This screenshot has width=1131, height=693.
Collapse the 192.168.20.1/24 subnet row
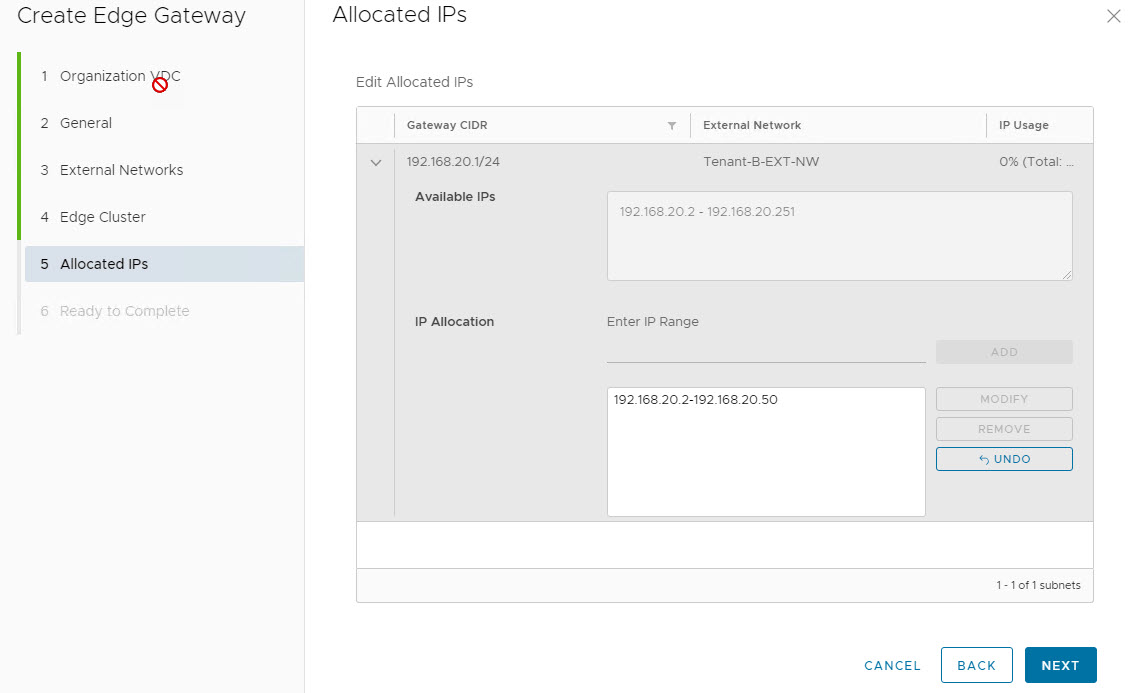(376, 163)
